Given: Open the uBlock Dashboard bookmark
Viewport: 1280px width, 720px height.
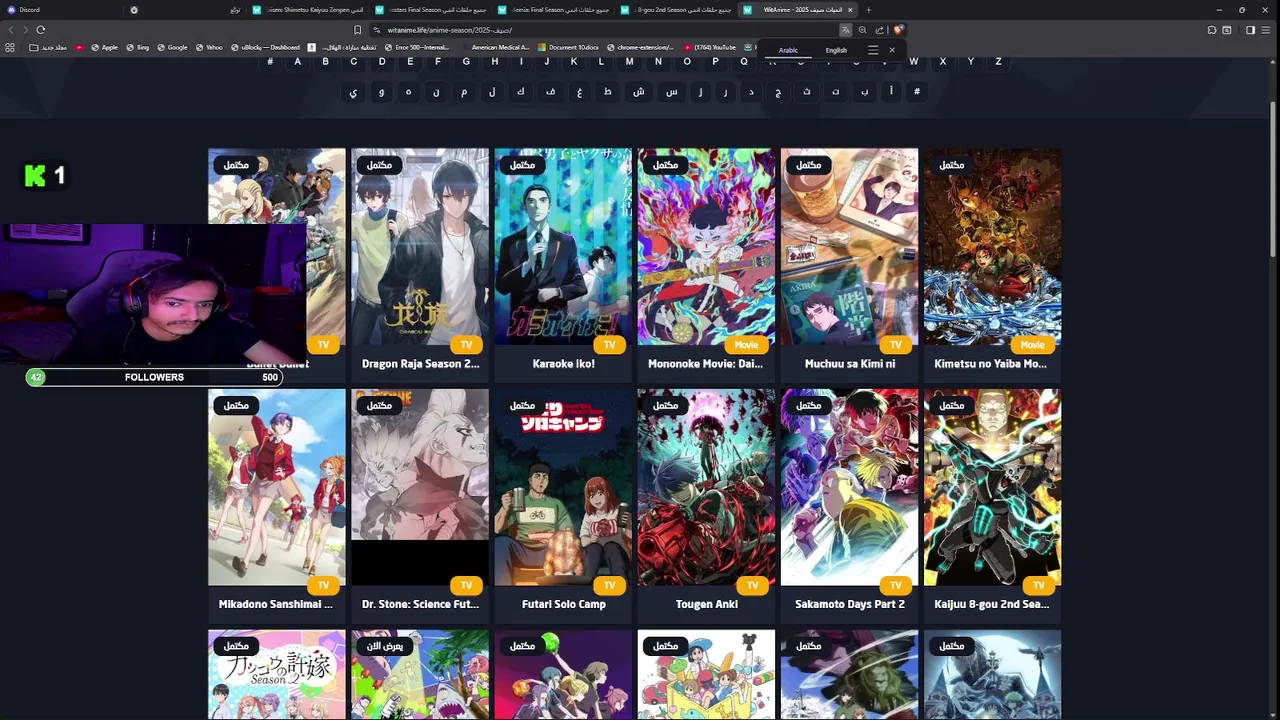Looking at the screenshot, I should (x=265, y=47).
